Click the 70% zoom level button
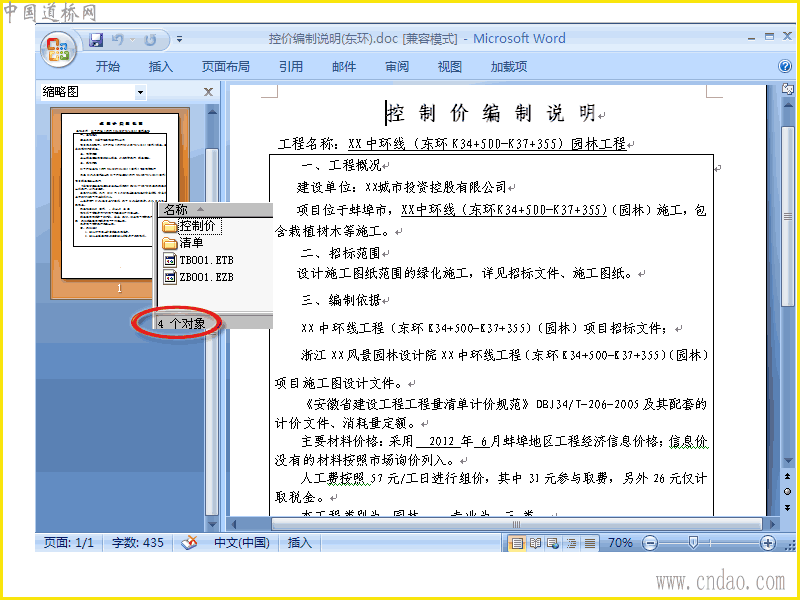 pos(620,543)
